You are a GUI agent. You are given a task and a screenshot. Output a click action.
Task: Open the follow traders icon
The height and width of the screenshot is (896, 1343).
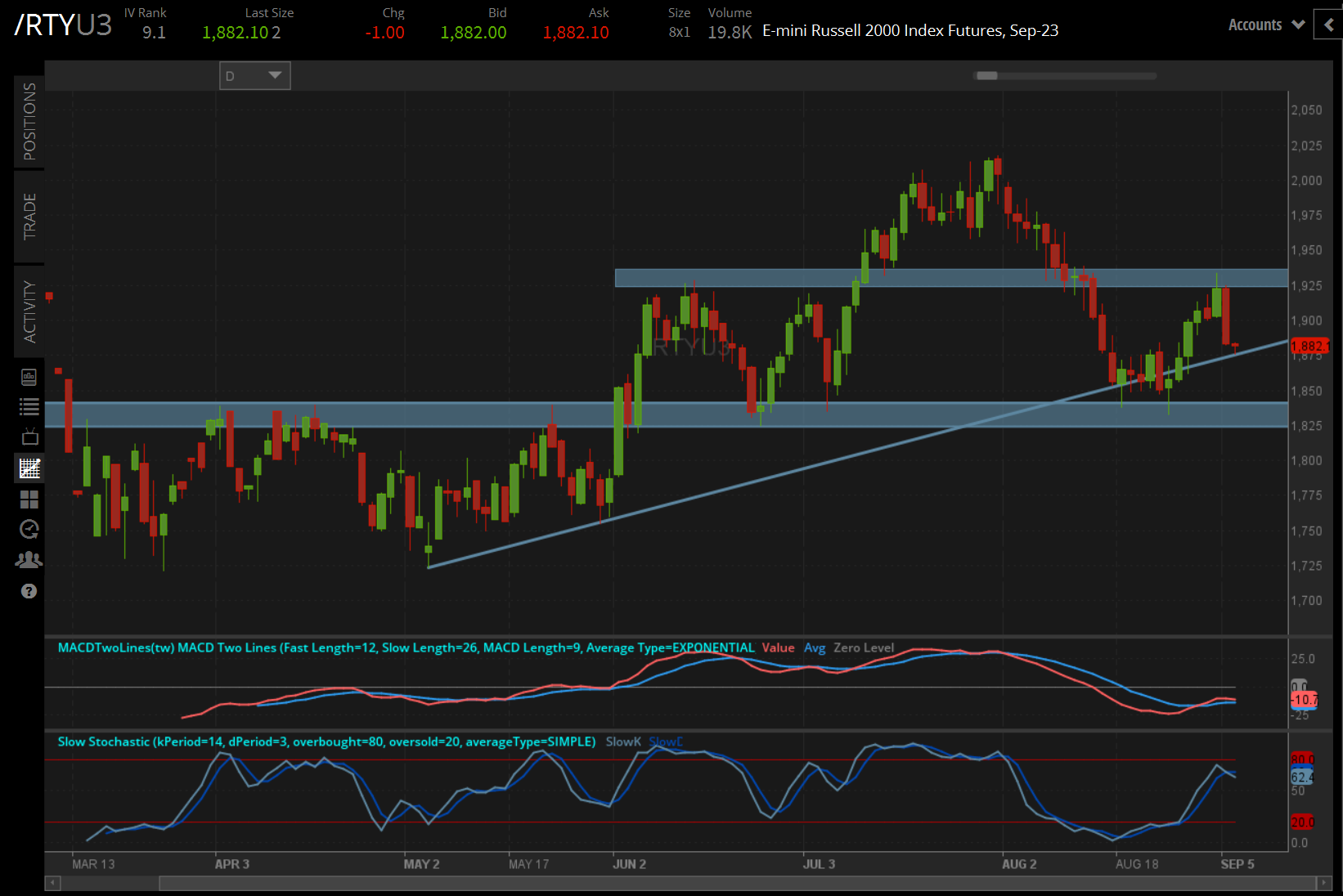29,559
